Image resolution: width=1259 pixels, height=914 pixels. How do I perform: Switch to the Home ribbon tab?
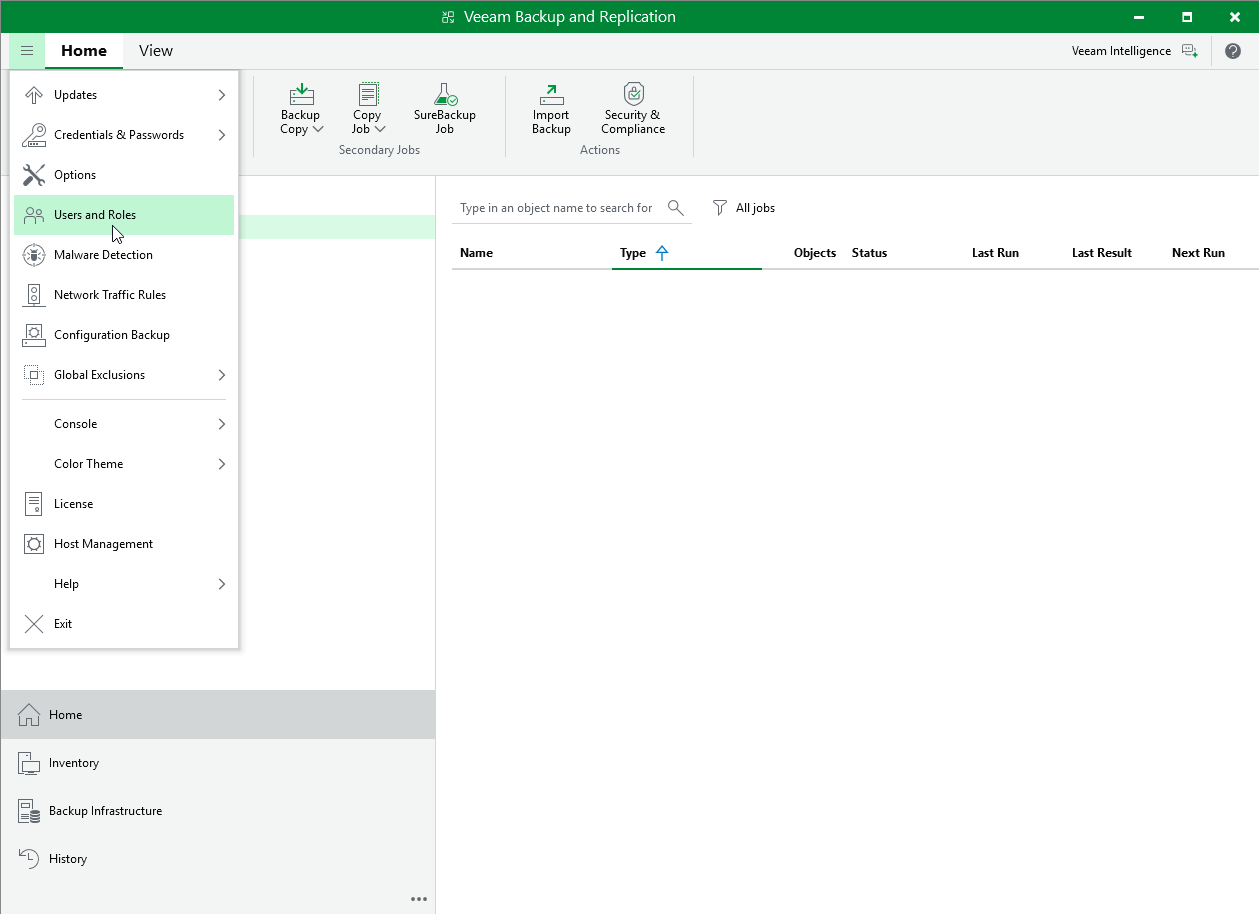pos(84,51)
